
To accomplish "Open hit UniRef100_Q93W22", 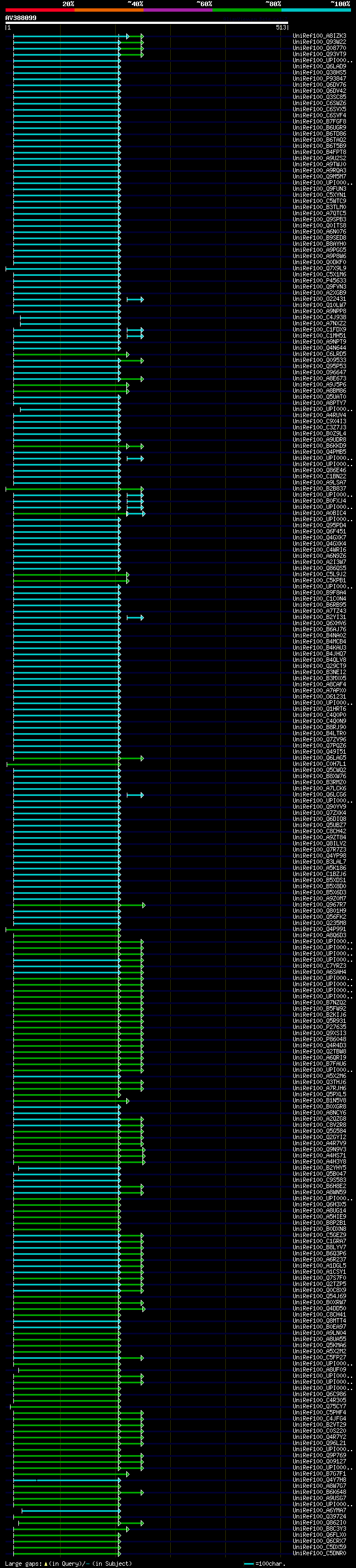I will click(x=319, y=42).
